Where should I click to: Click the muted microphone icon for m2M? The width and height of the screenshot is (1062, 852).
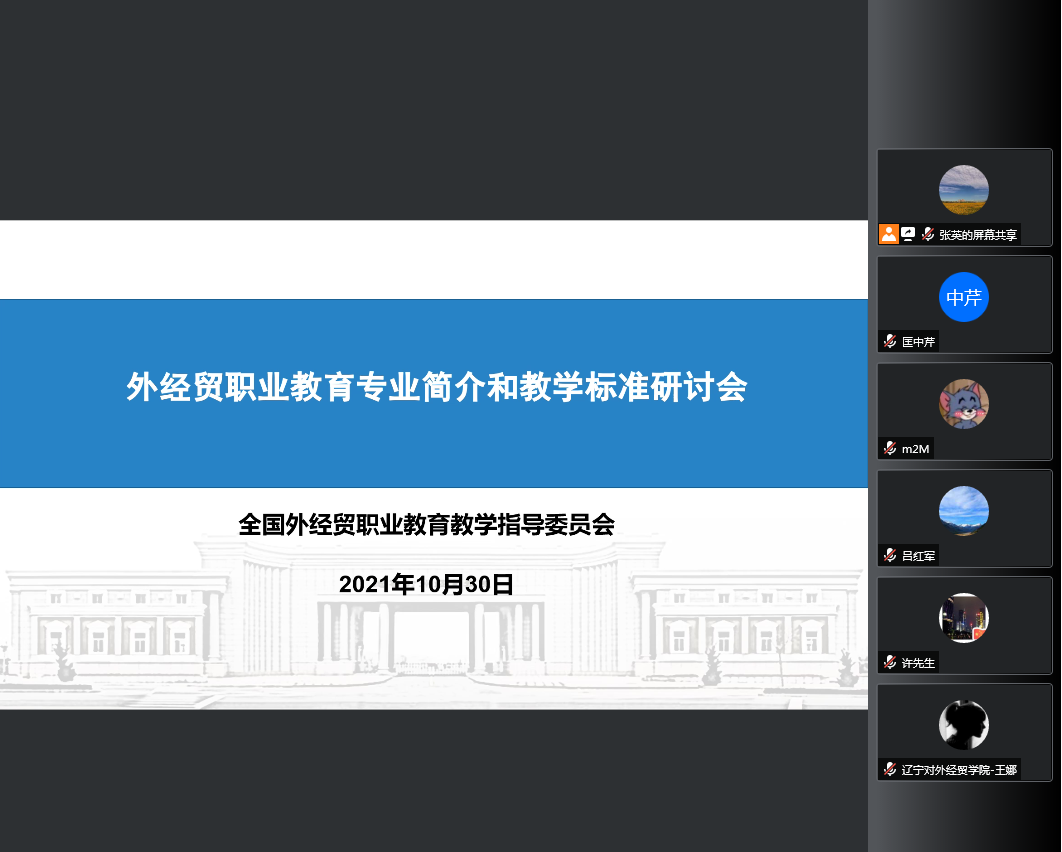click(x=890, y=448)
